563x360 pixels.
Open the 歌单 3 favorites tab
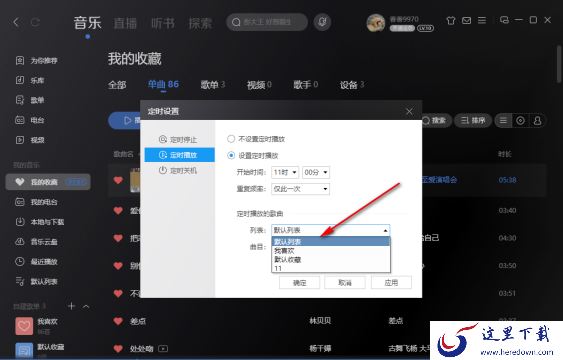coord(213,85)
